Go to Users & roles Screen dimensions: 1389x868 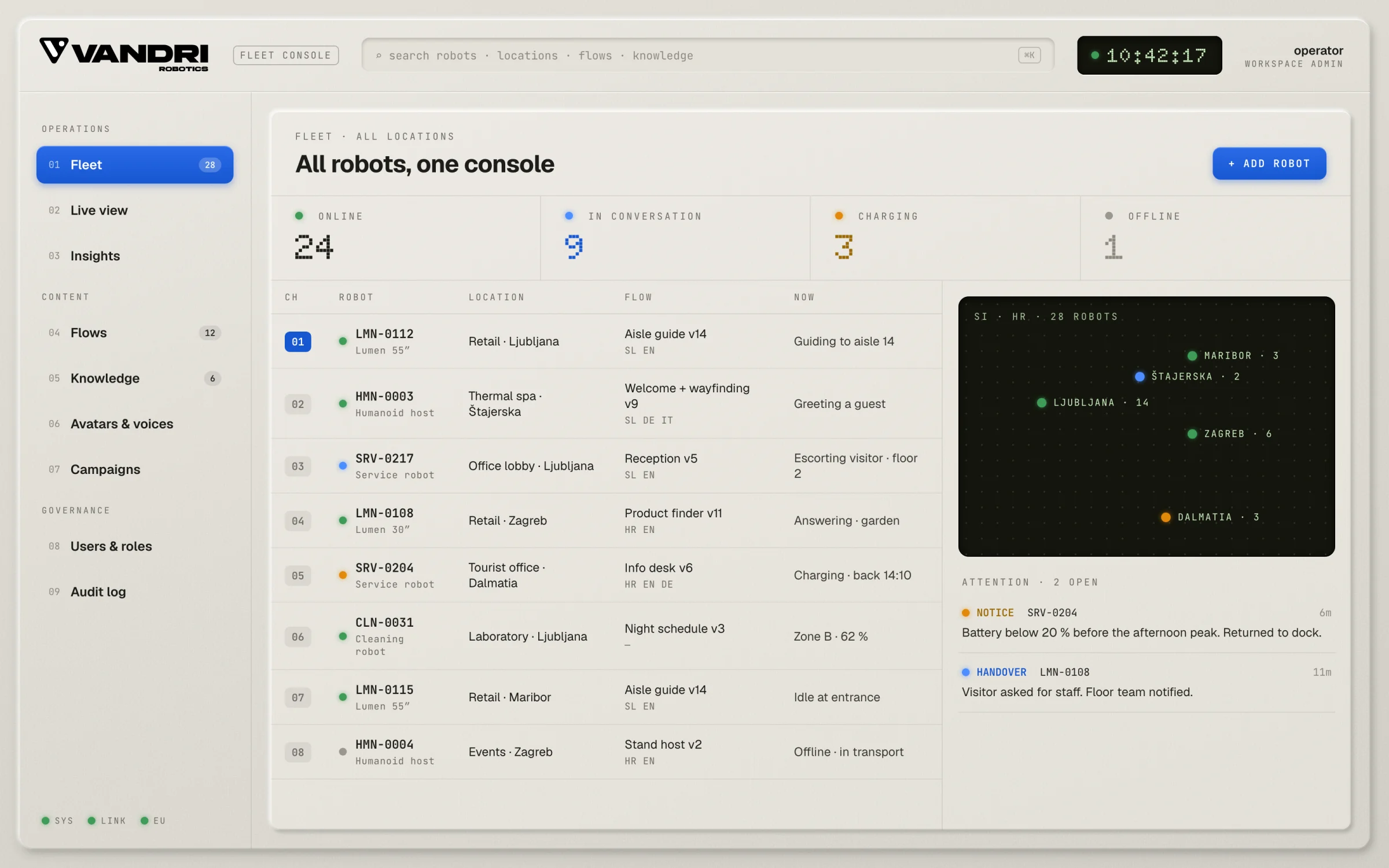(x=134, y=546)
